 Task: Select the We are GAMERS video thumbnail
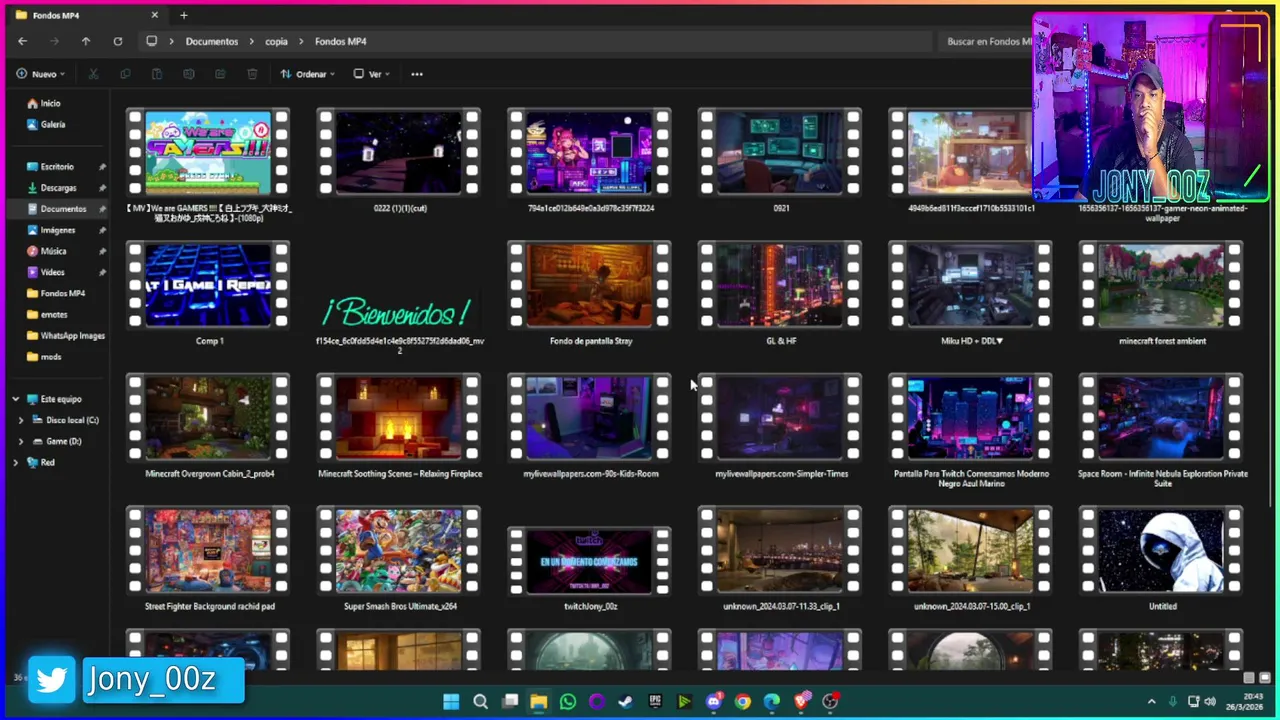click(208, 153)
